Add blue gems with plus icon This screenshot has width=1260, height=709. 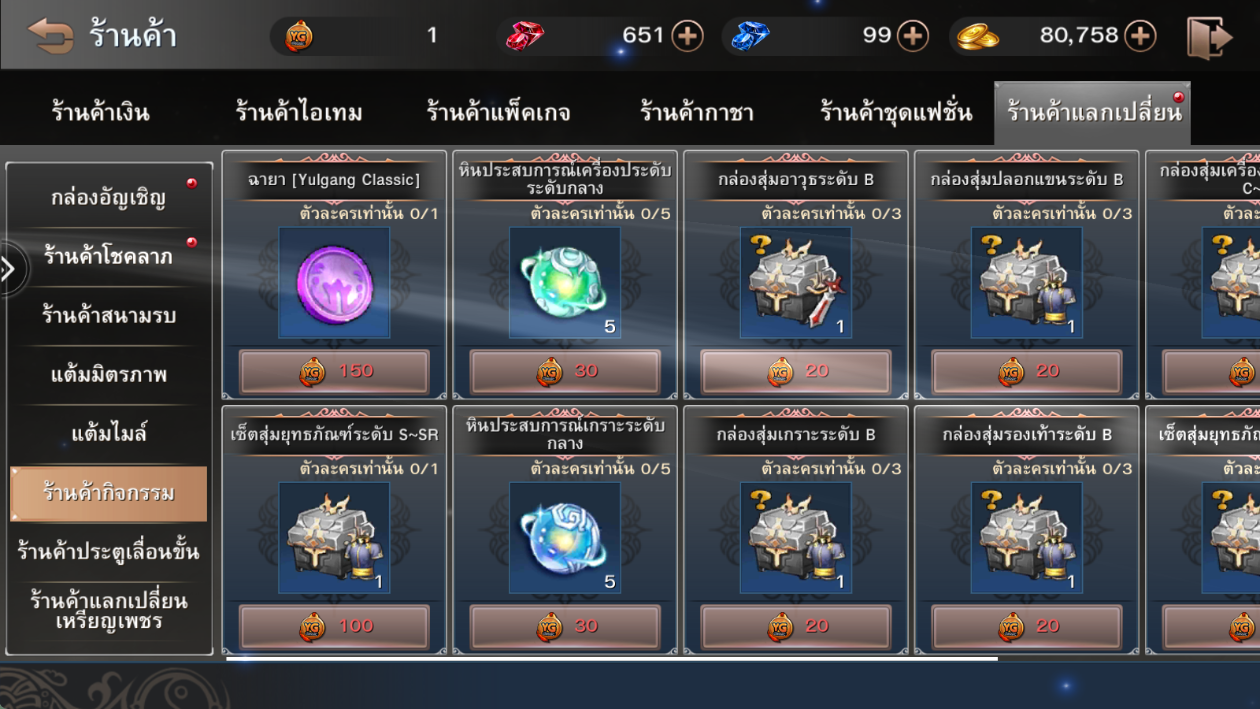(912, 36)
